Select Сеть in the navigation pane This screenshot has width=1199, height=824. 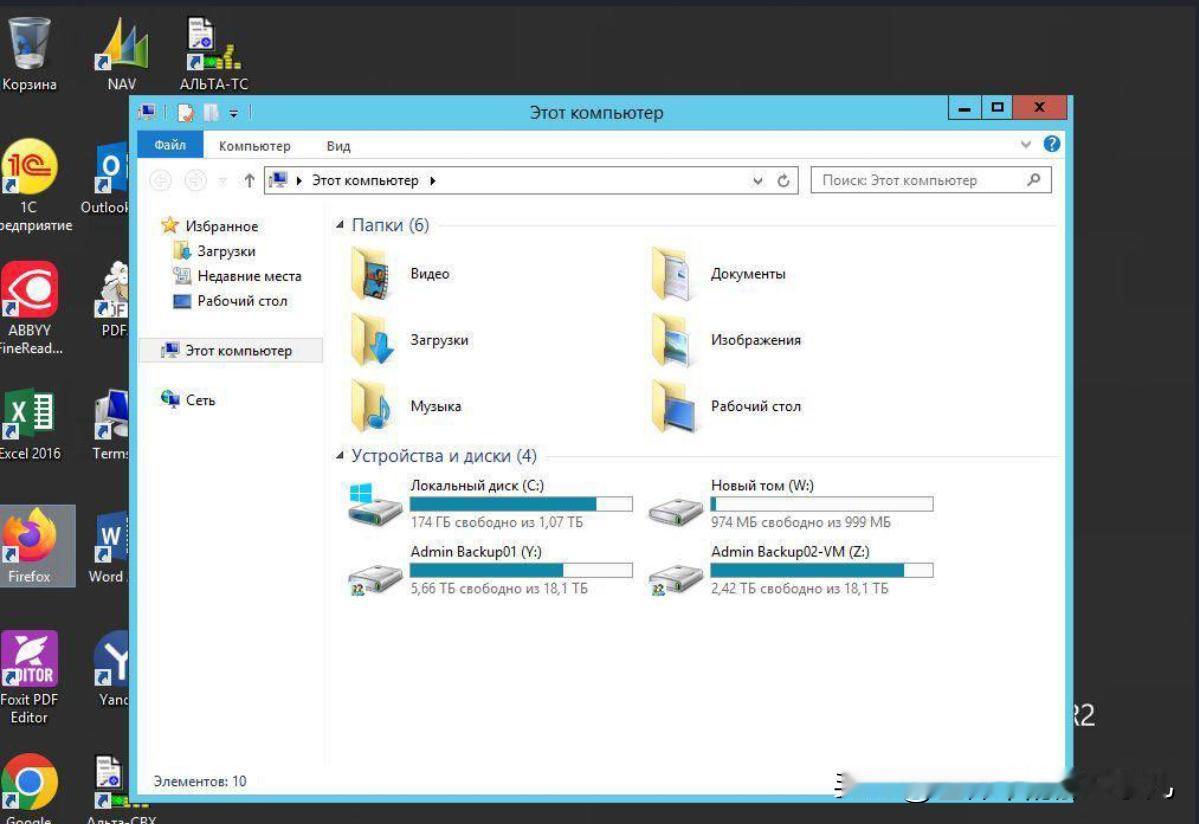(188, 400)
